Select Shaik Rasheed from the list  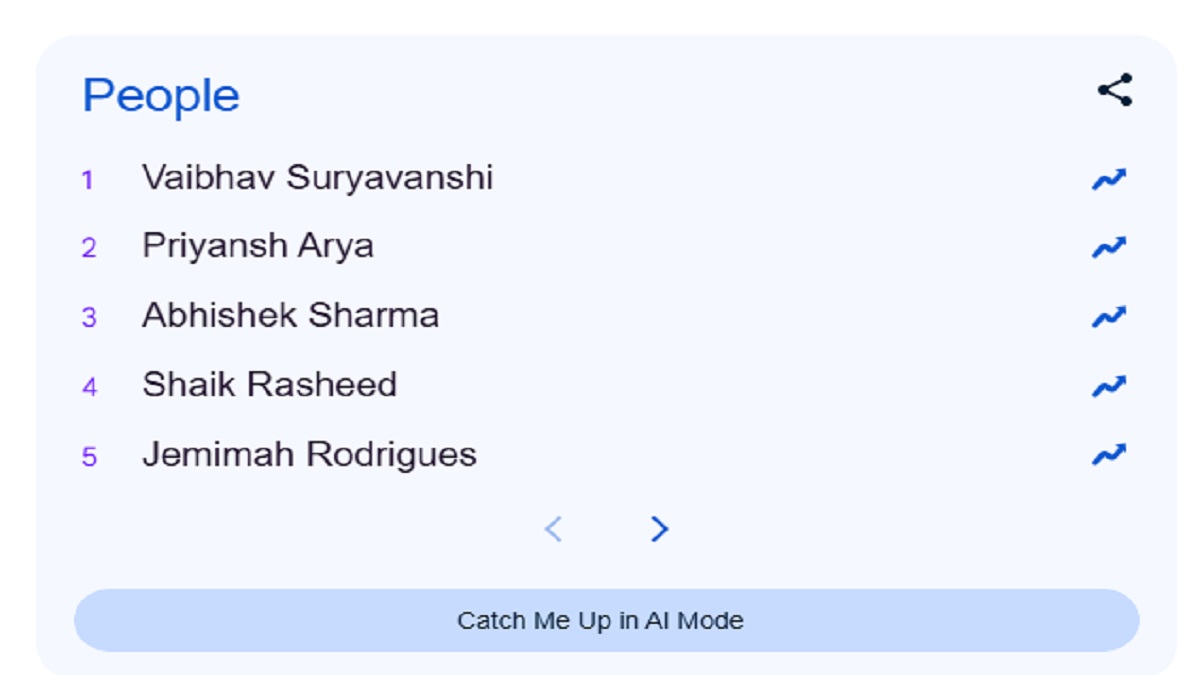click(x=269, y=385)
